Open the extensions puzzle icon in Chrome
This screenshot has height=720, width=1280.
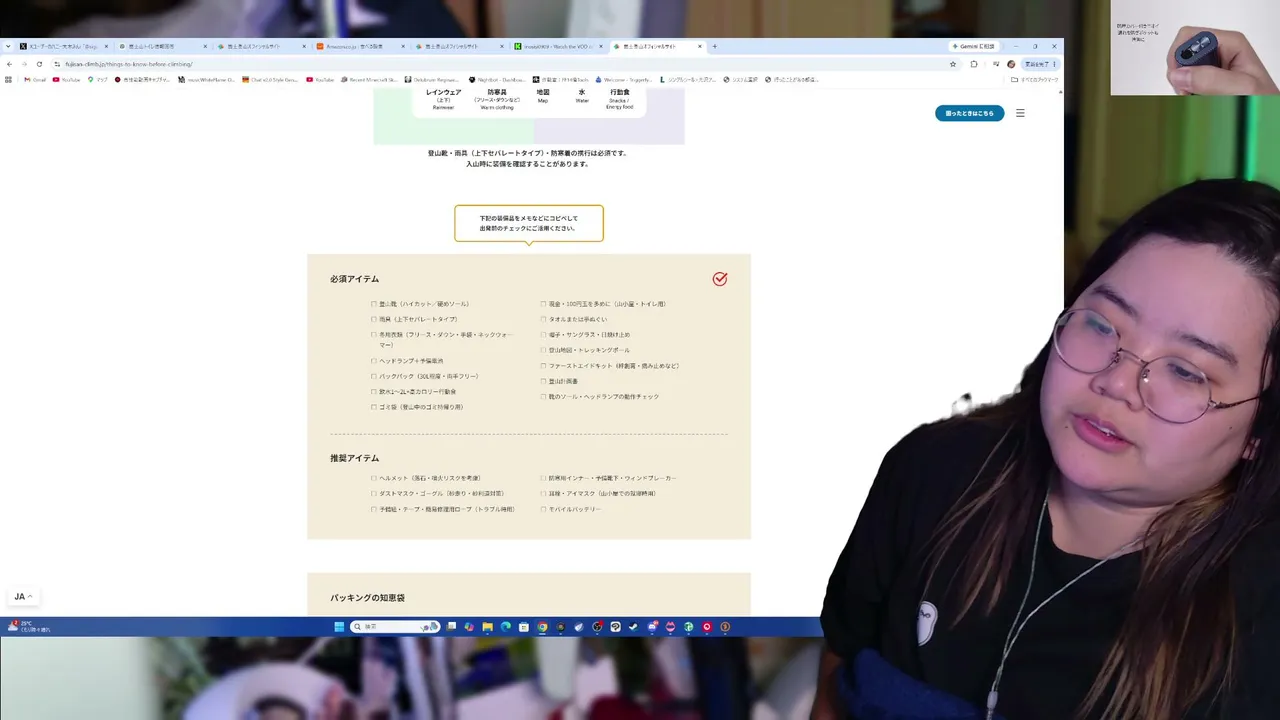tap(974, 64)
